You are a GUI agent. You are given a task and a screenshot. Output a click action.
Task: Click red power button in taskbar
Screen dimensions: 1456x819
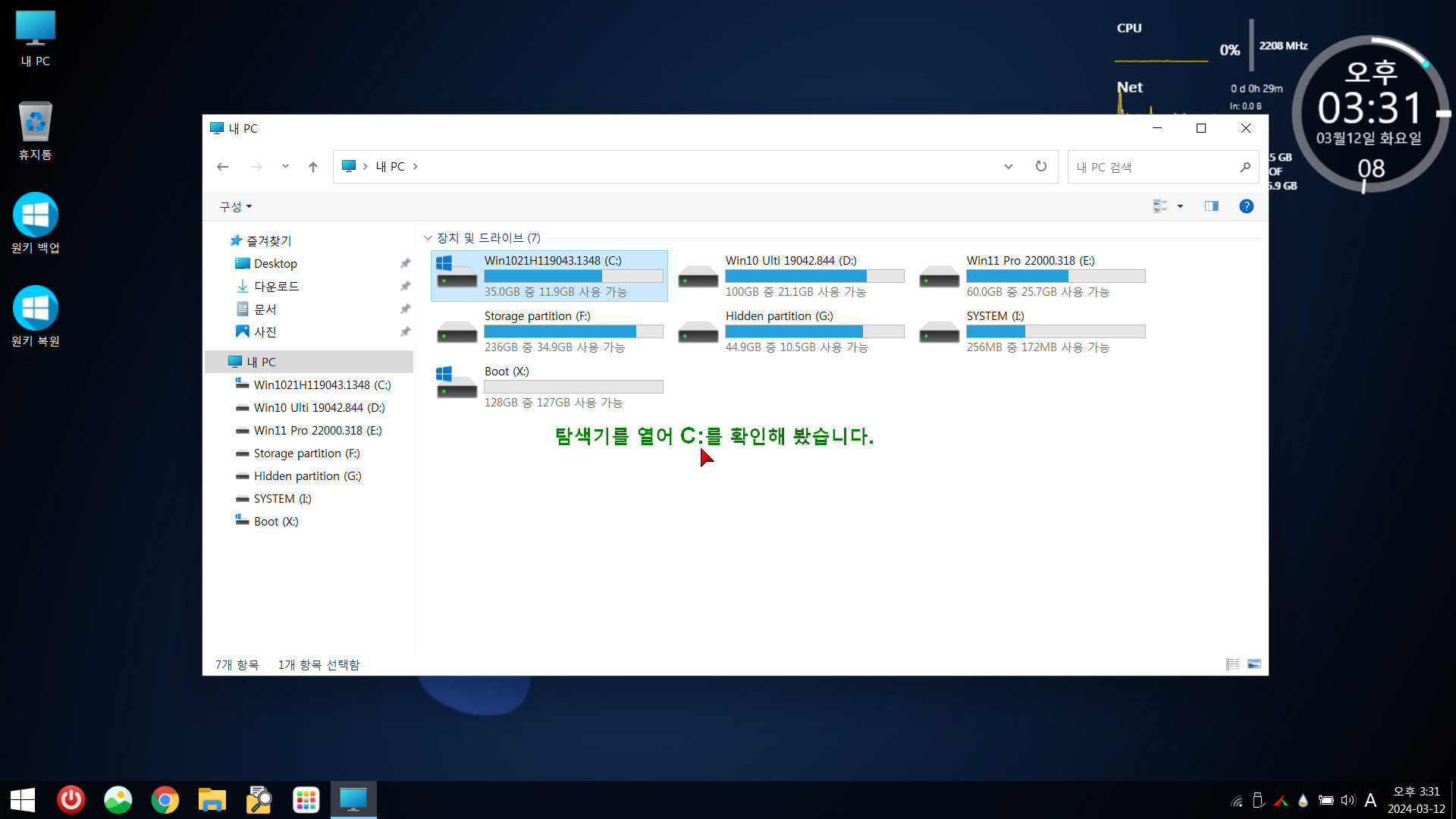coord(71,800)
